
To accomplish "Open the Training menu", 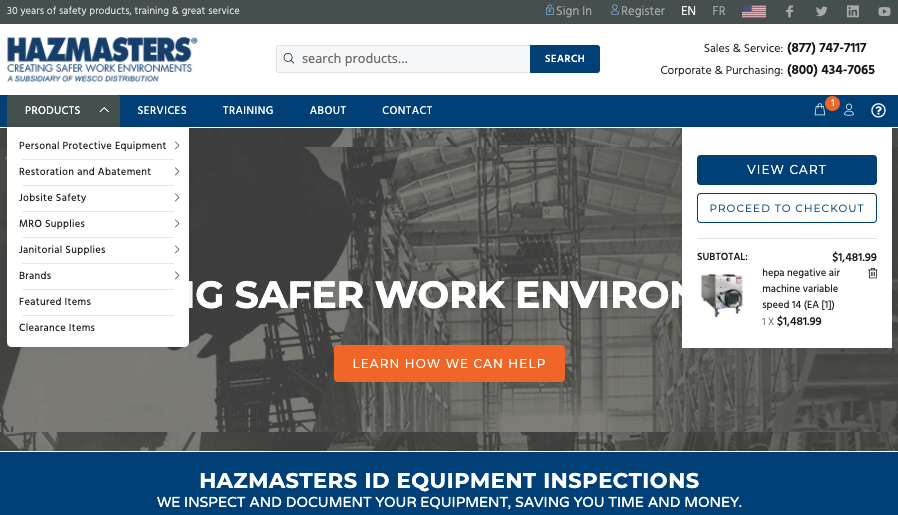I will [x=248, y=110].
